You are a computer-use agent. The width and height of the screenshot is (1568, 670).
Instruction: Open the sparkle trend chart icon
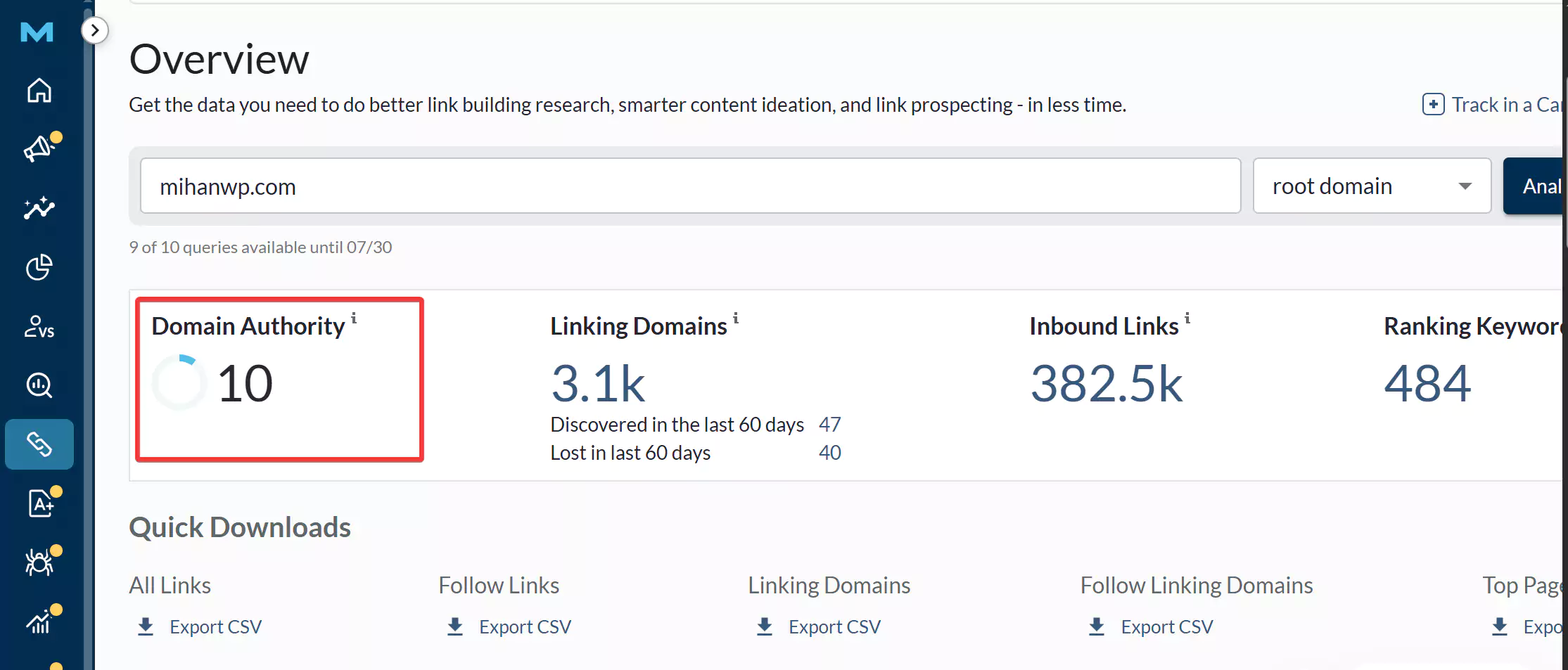point(39,208)
